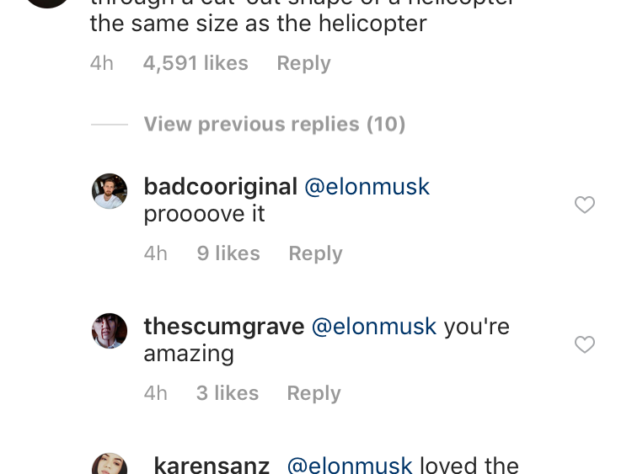Open karensanz username link
Image resolution: width=632 pixels, height=474 pixels.
[212, 466]
